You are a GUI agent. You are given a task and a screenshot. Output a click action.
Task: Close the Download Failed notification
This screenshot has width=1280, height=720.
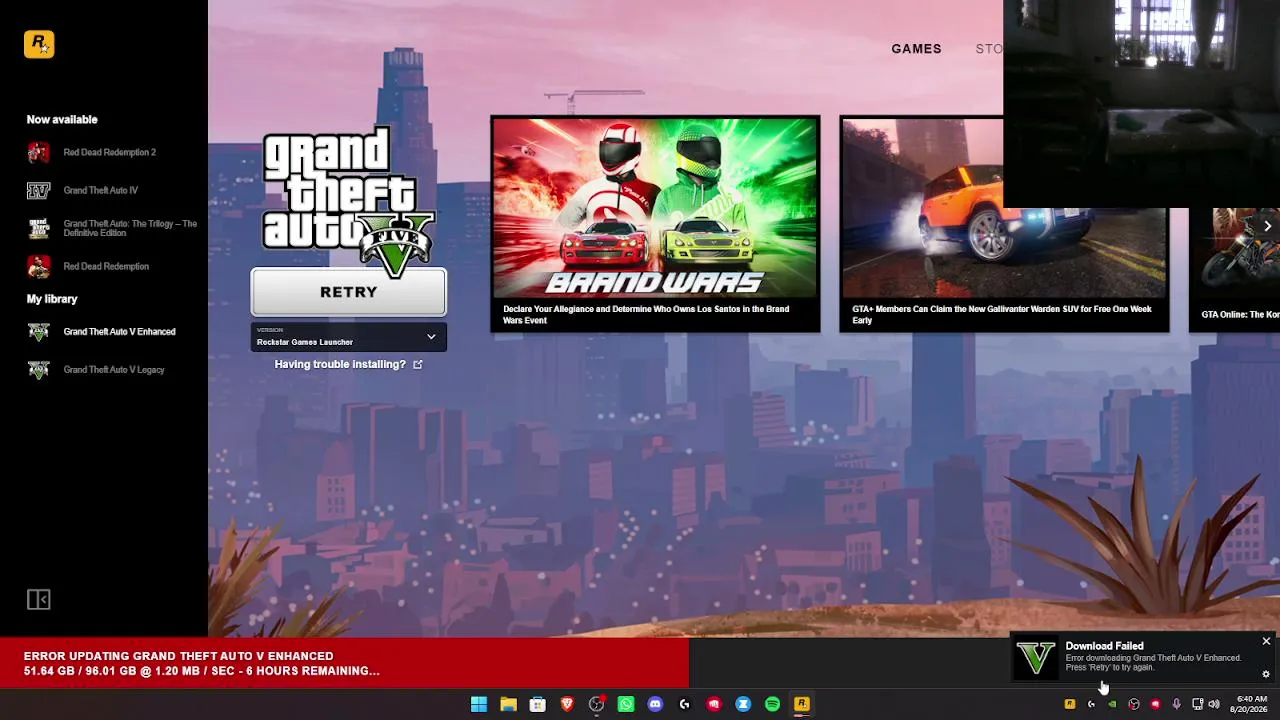pyautogui.click(x=1266, y=641)
